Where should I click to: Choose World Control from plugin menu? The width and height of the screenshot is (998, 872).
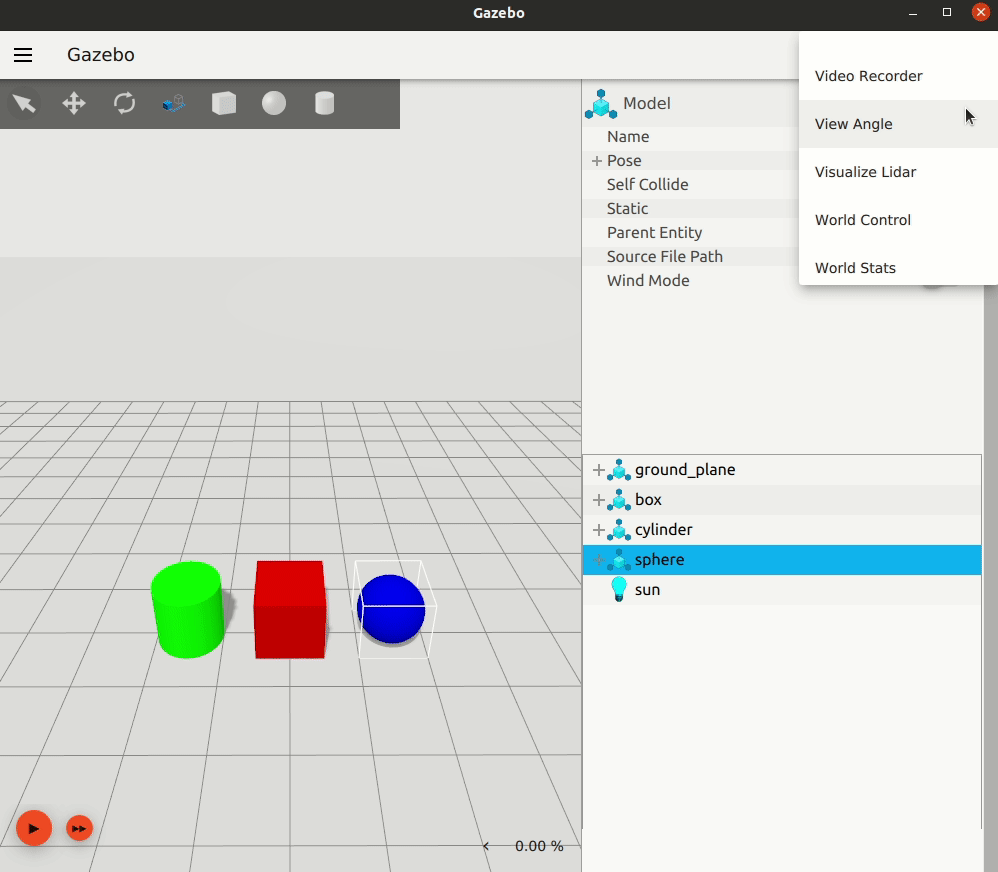point(898,220)
